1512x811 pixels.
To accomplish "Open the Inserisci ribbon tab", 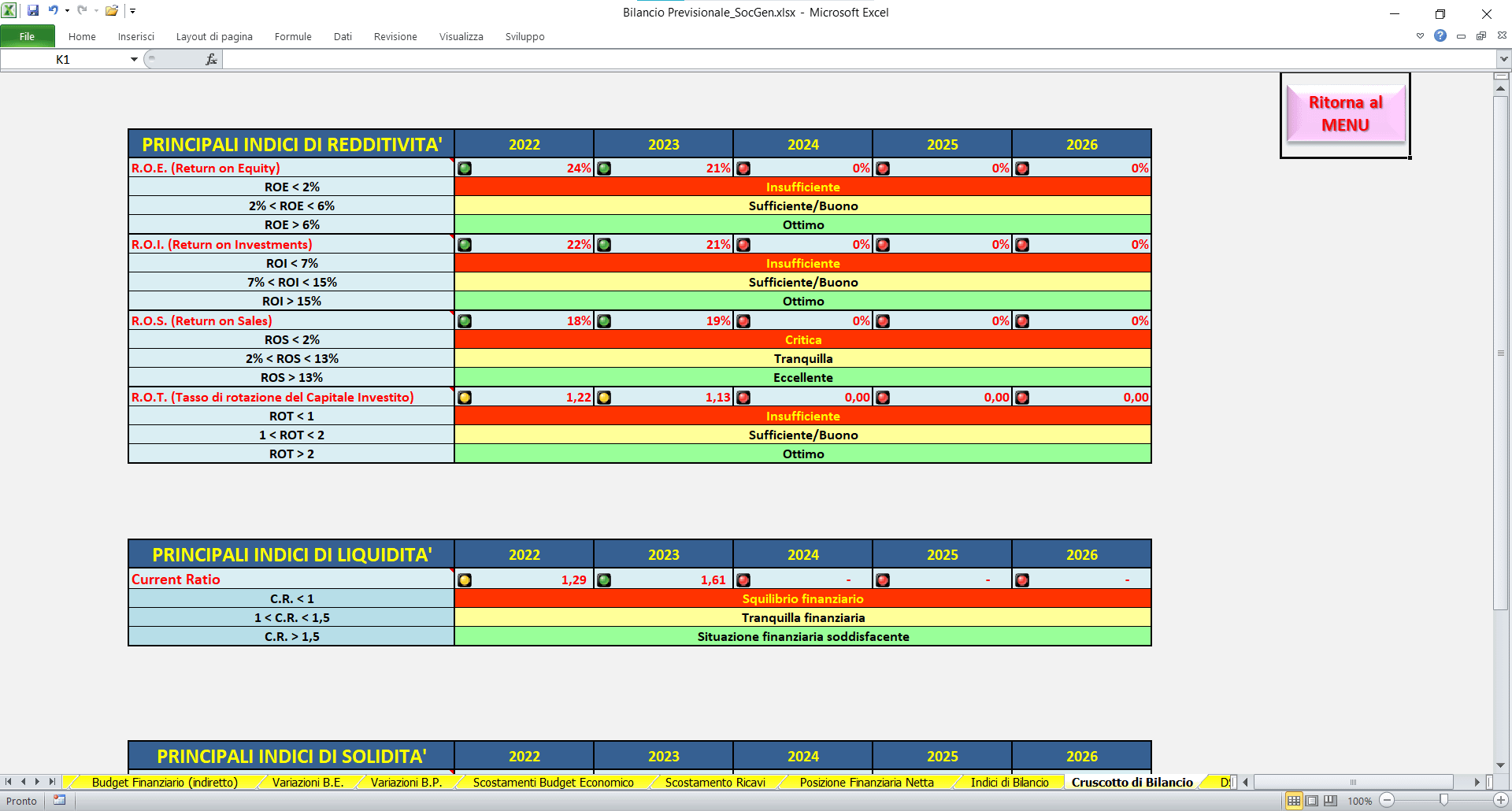I will click(136, 36).
